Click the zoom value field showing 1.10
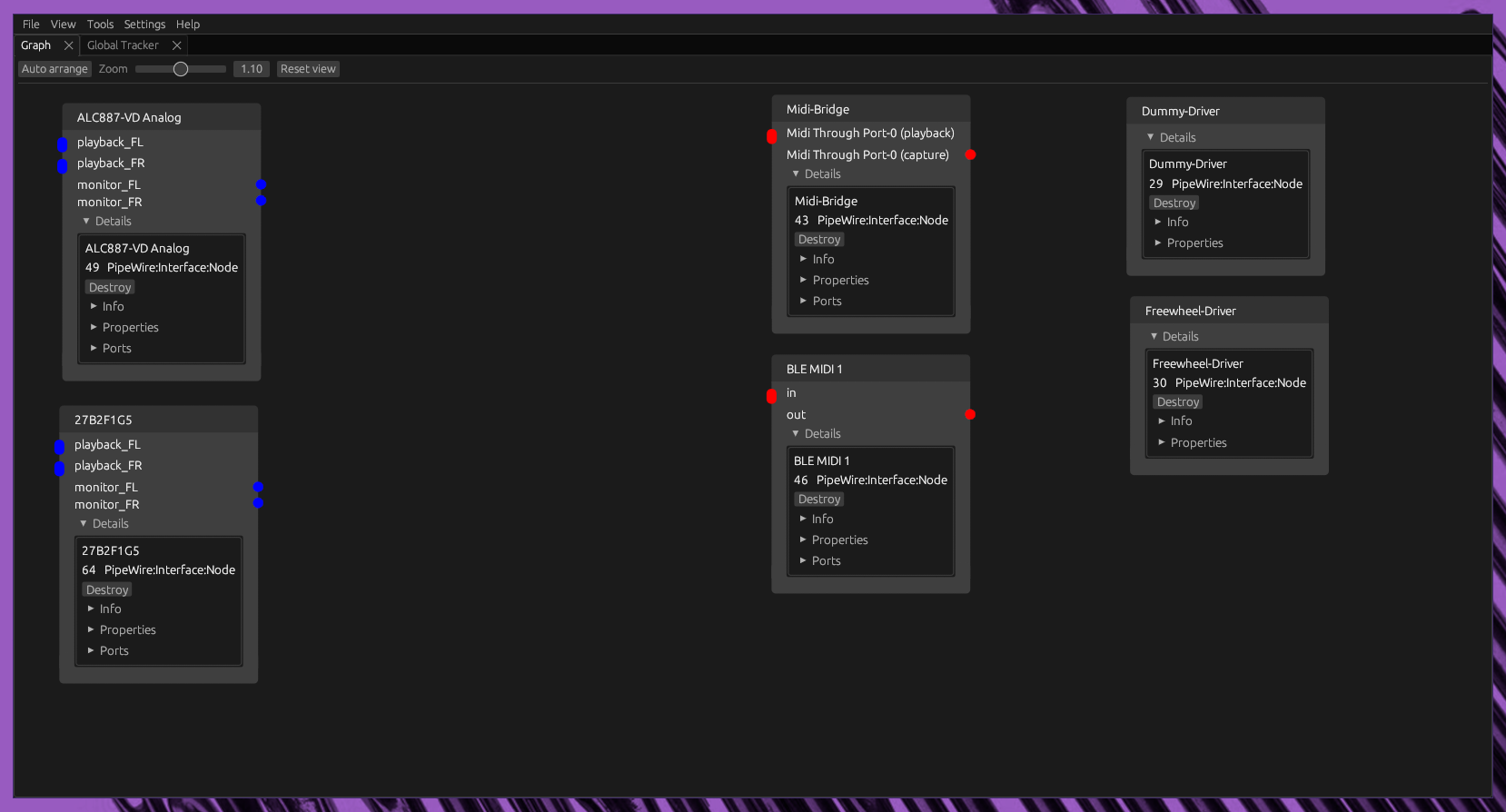Screen dimensions: 1506x812 pos(252,69)
